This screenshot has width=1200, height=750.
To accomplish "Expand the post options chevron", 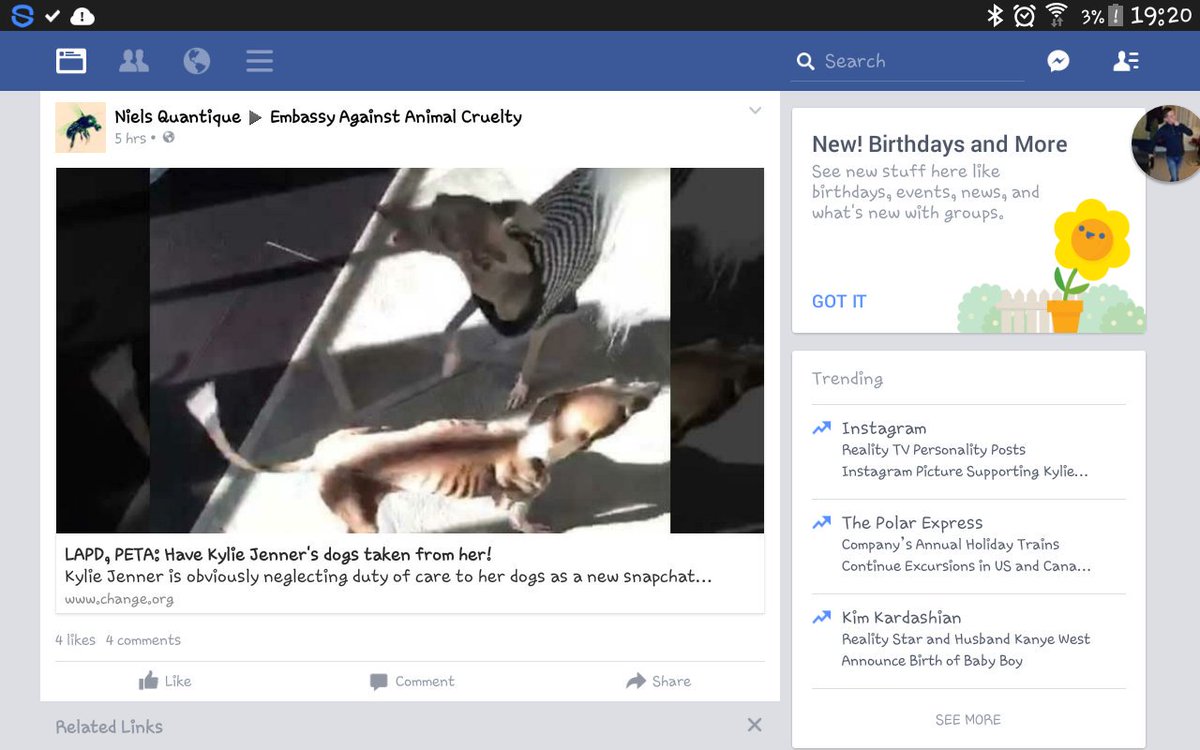I will 755,110.
